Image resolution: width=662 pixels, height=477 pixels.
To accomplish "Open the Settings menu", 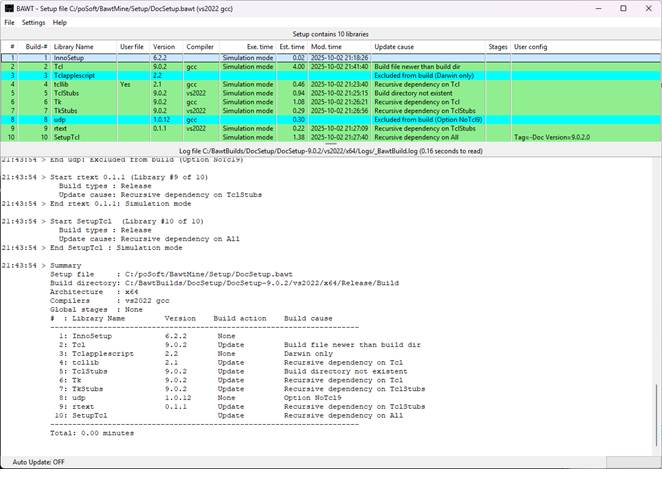I will [x=34, y=22].
